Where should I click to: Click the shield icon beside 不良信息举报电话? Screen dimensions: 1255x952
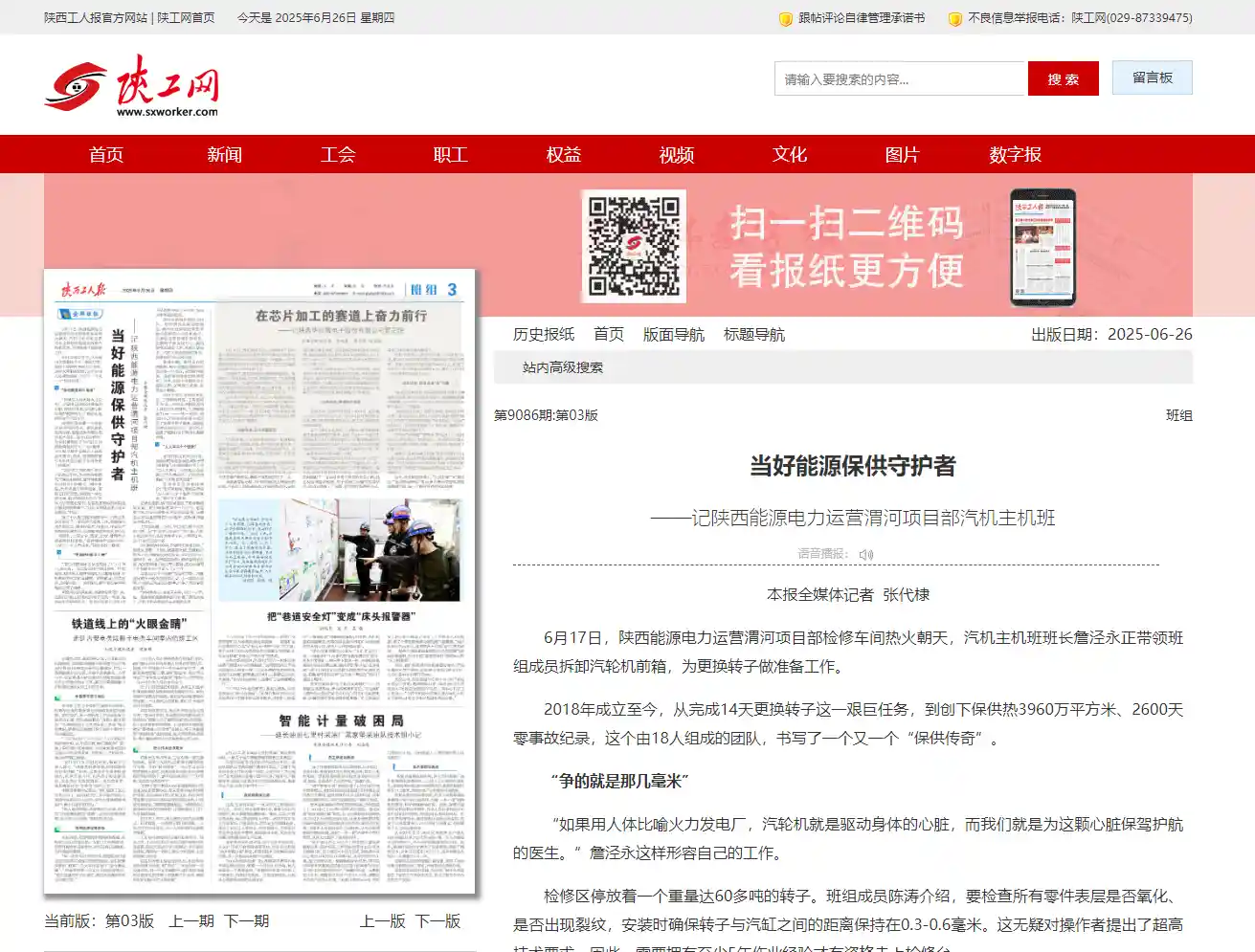coord(954,18)
